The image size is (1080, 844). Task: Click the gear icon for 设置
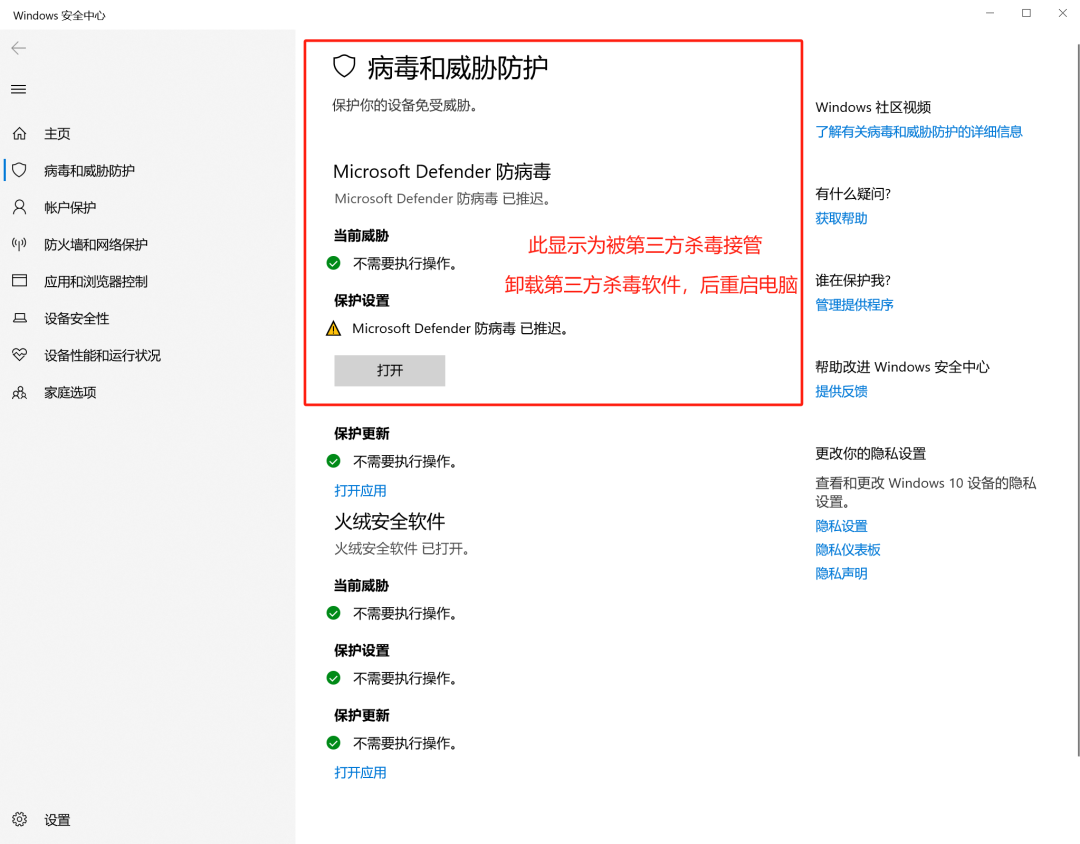19,819
